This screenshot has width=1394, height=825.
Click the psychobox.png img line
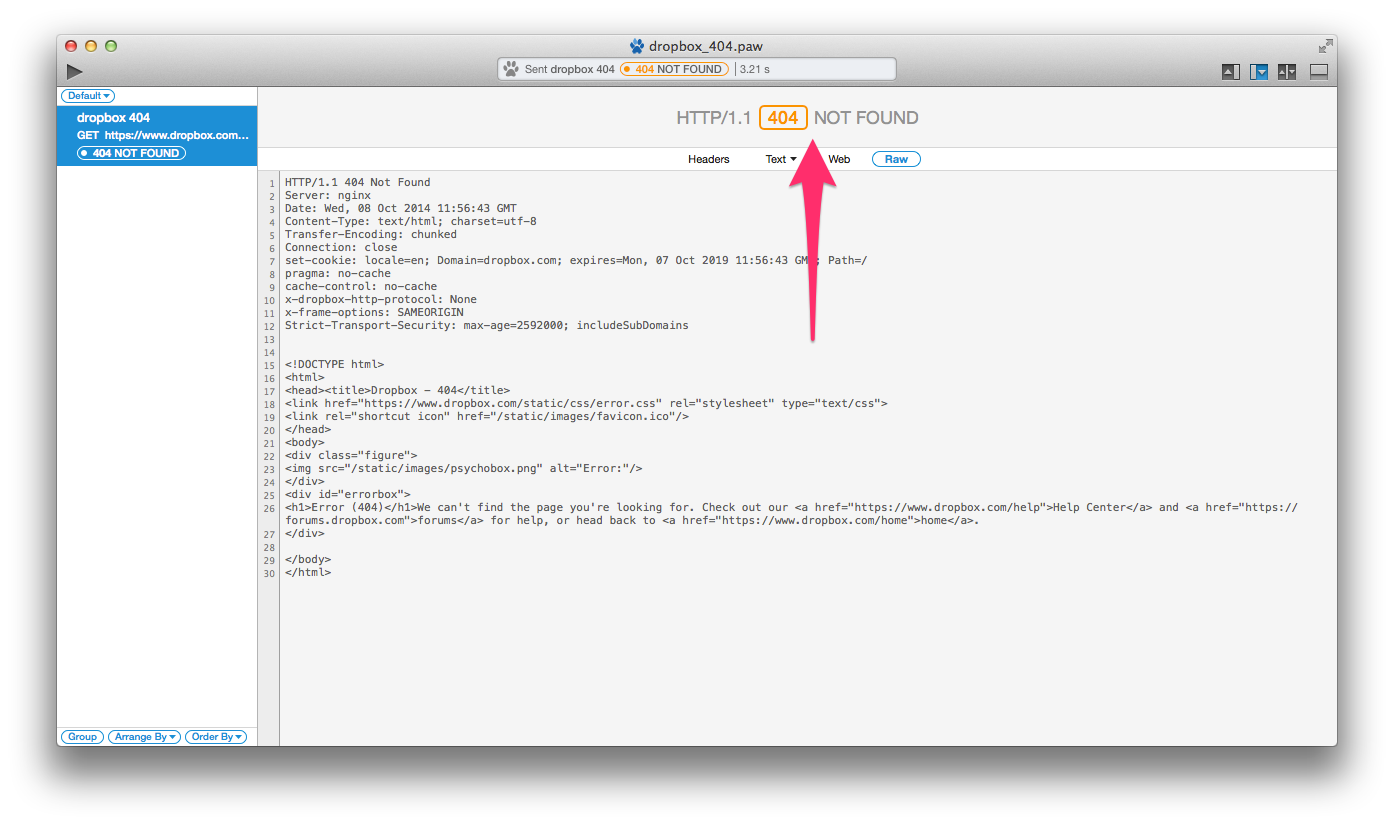click(464, 469)
